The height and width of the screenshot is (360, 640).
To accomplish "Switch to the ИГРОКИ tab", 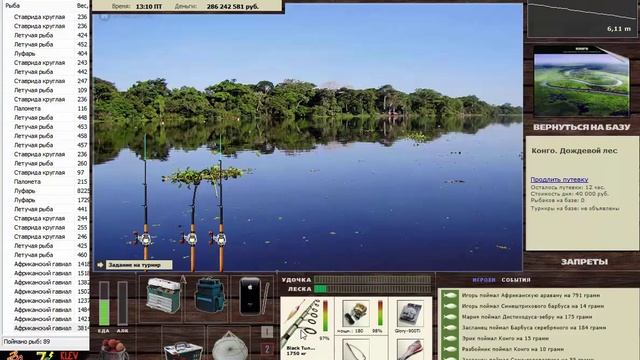I will pyautogui.click(x=484, y=280).
